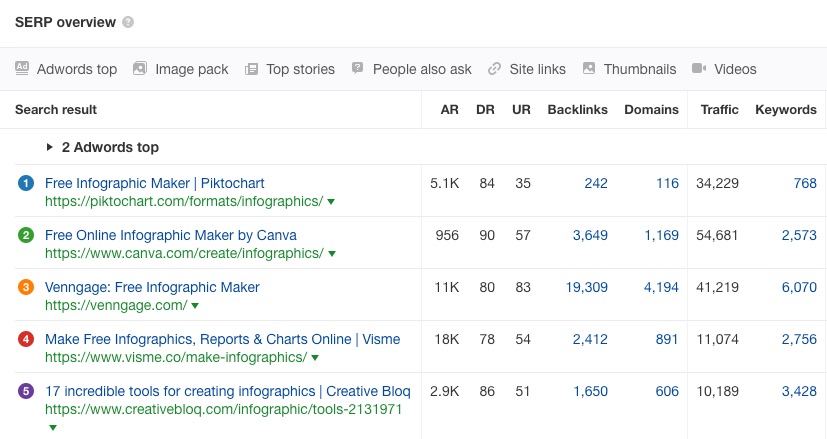Click Creative Bloq keywords value 3,428

pos(799,391)
